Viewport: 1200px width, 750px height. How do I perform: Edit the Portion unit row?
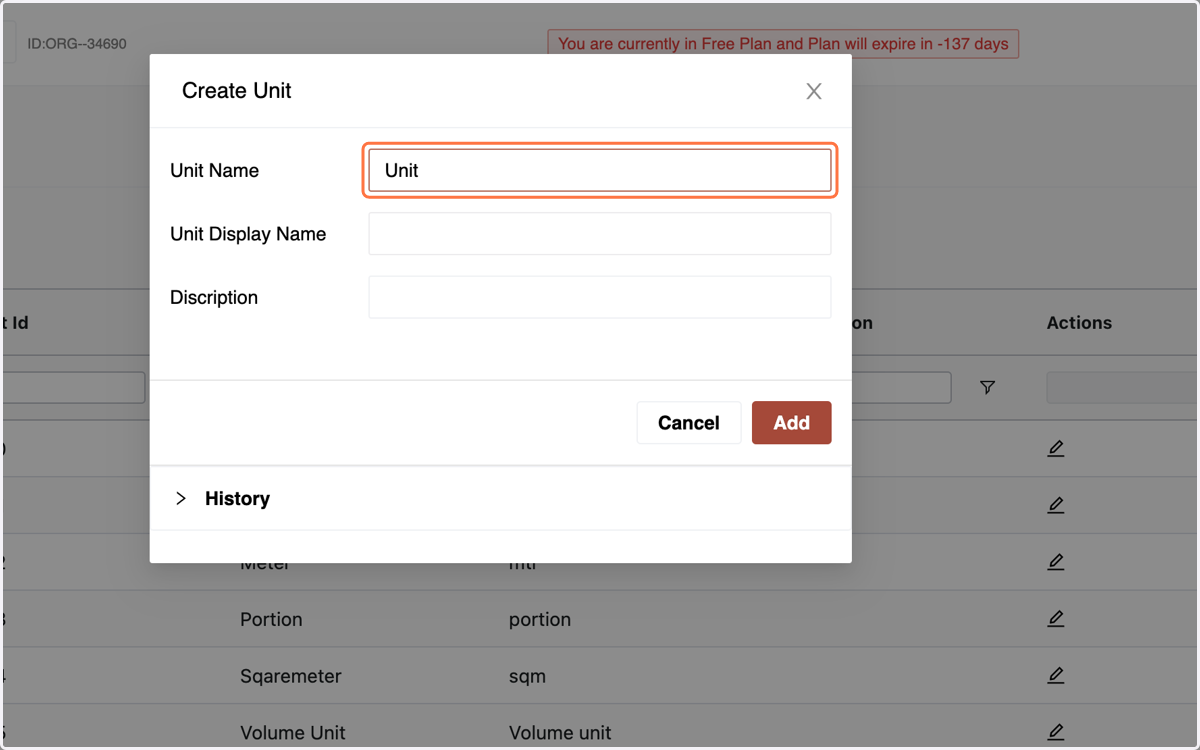coord(1055,619)
